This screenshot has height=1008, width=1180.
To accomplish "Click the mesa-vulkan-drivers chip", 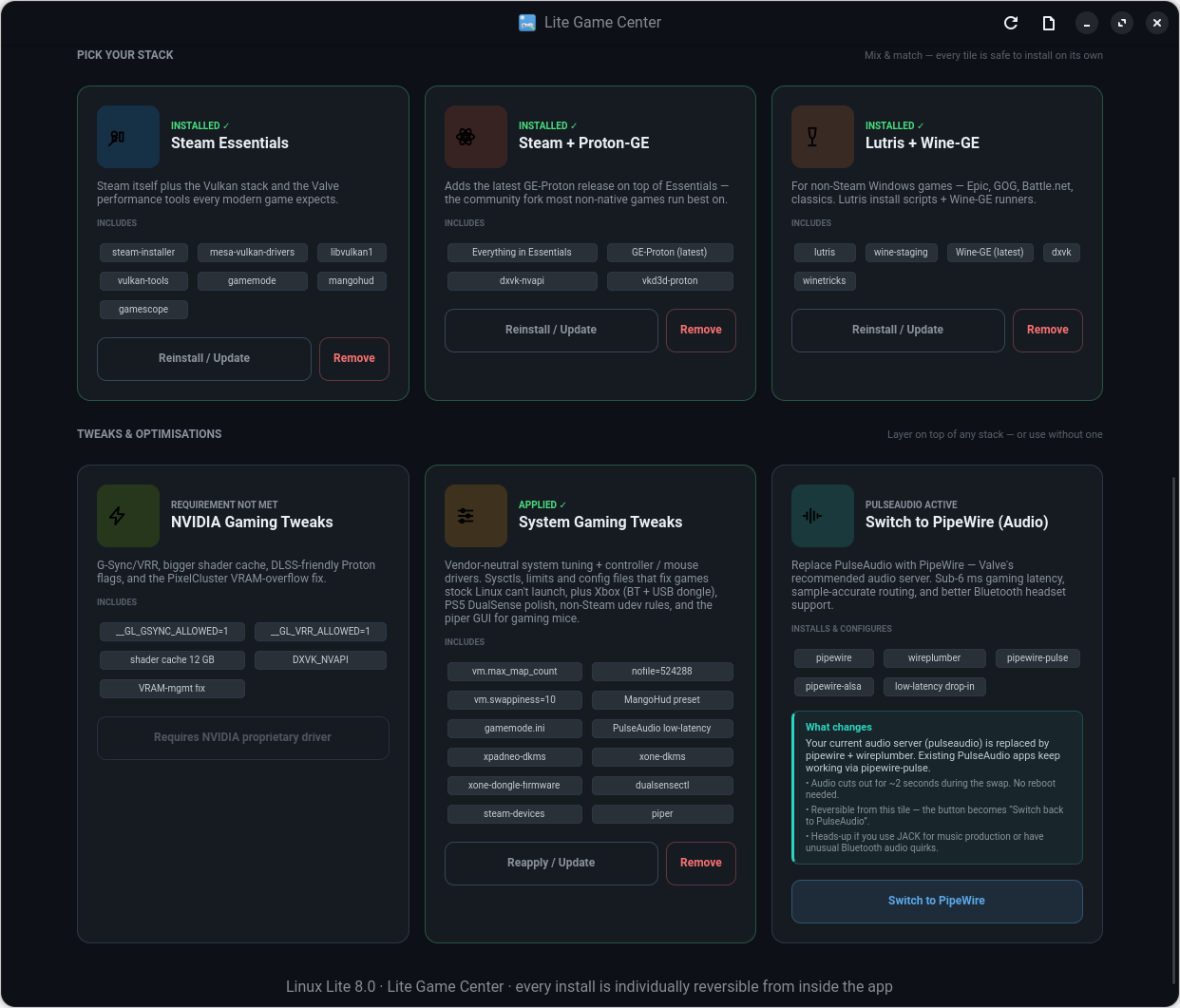I will click(252, 253).
